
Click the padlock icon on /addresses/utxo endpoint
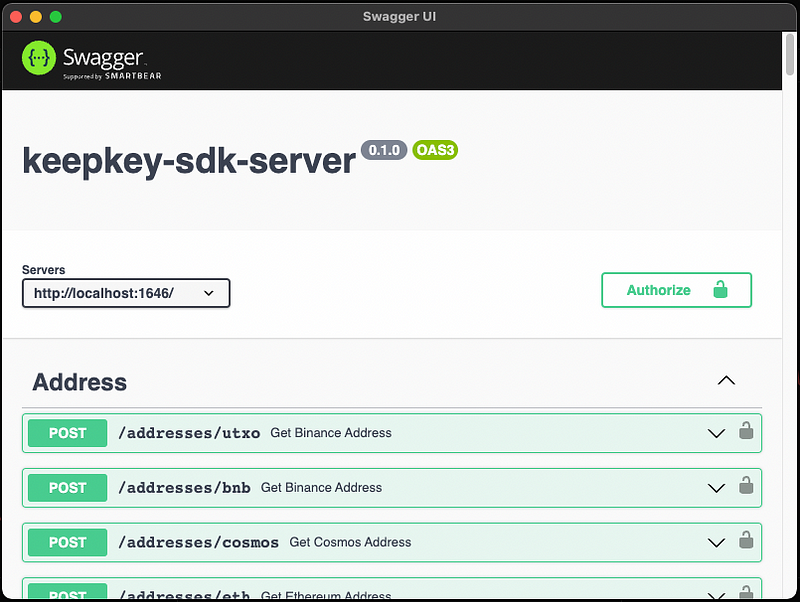point(746,432)
